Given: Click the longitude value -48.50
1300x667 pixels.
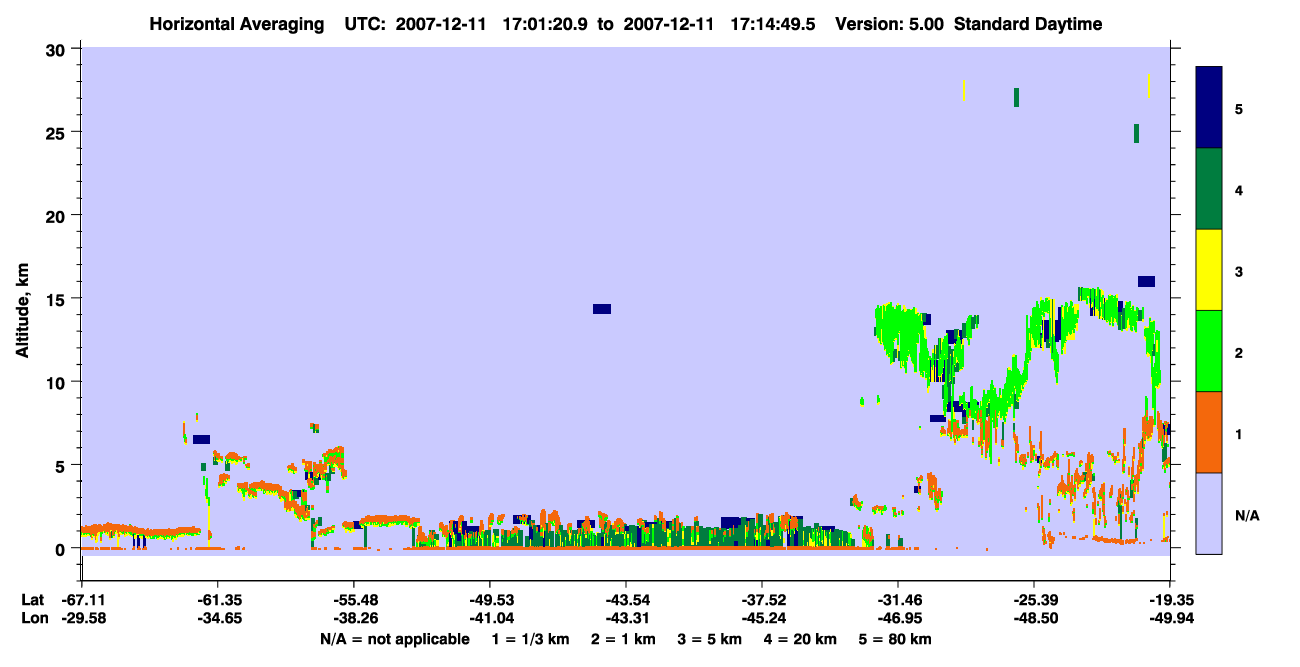Looking at the screenshot, I should pyautogui.click(x=1034, y=618).
